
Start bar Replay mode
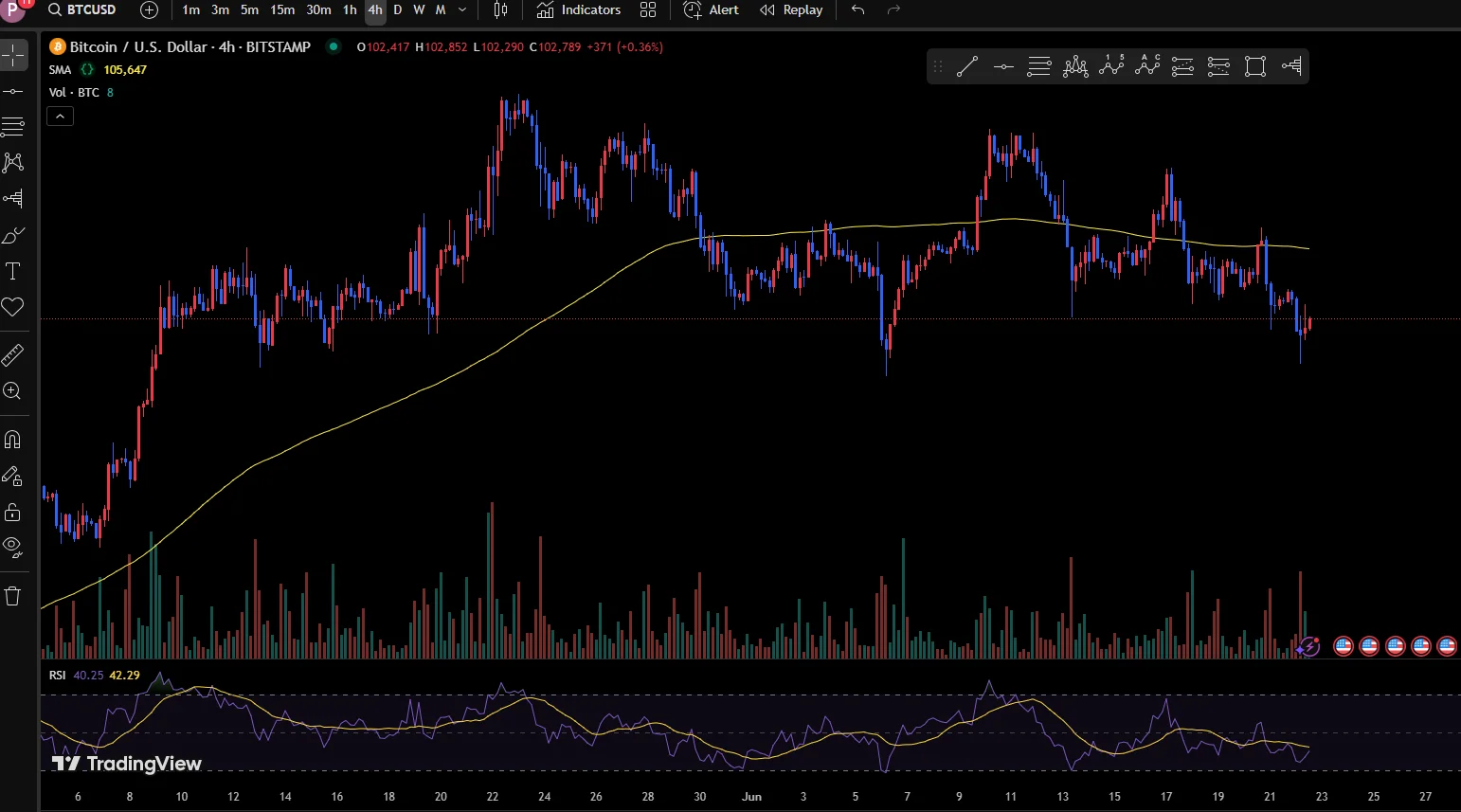coord(791,10)
